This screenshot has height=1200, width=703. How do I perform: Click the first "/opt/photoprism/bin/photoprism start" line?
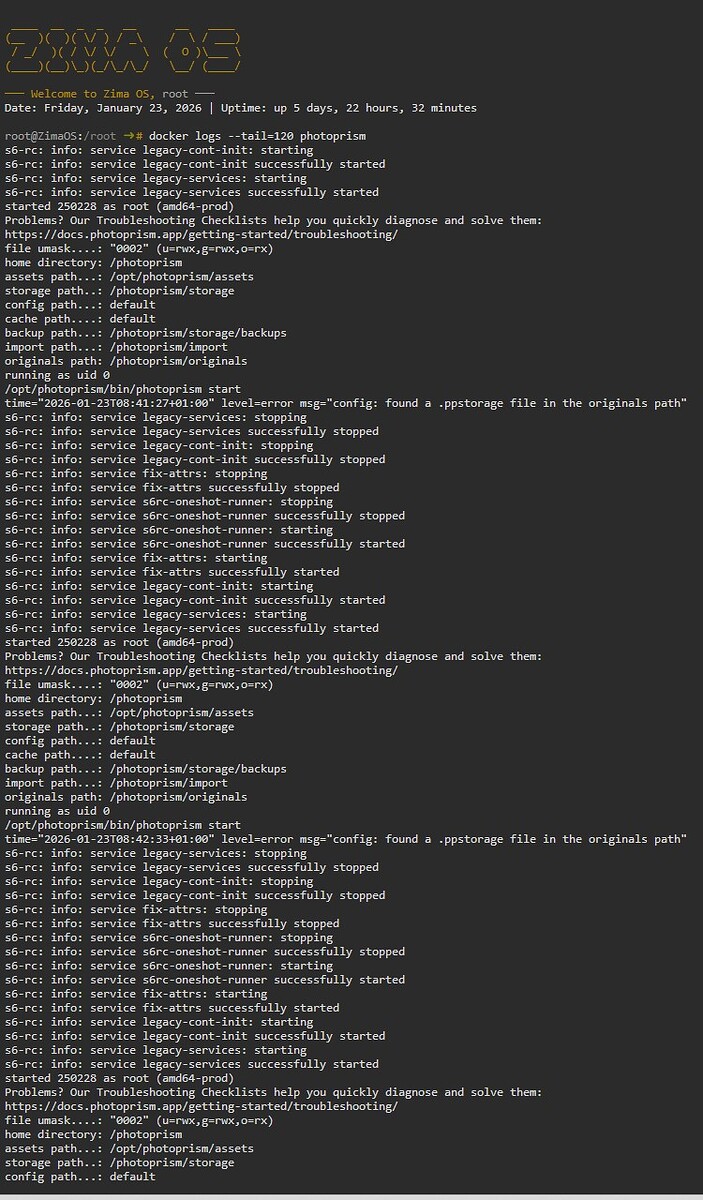pyautogui.click(x=122, y=389)
